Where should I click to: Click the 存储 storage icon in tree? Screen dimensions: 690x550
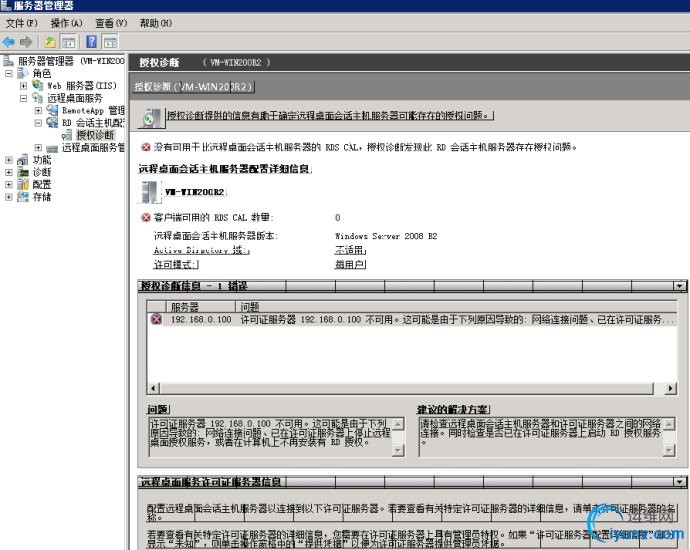coord(23,197)
